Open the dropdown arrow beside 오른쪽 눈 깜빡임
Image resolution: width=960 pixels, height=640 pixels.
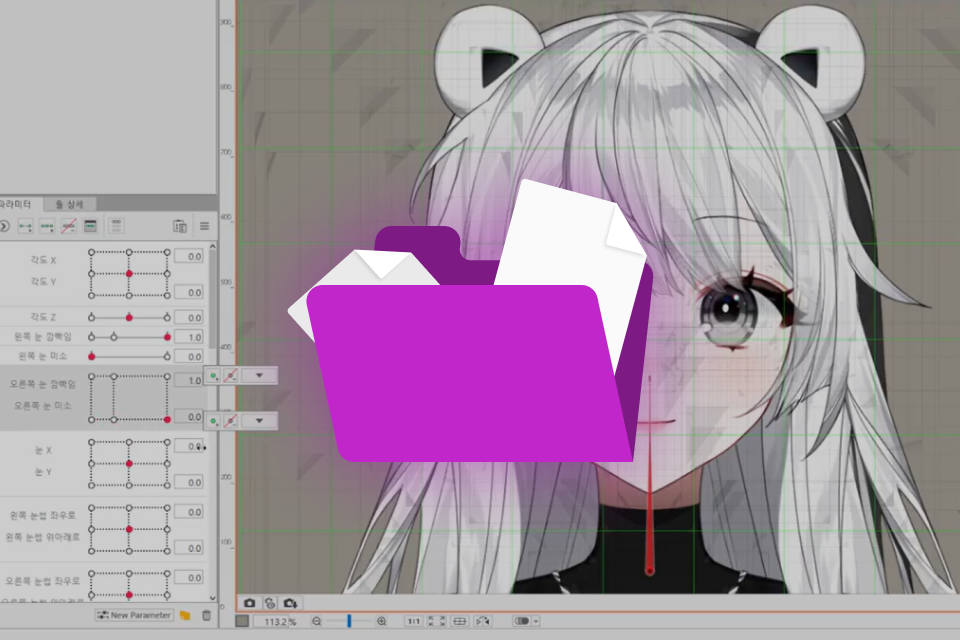pos(259,375)
